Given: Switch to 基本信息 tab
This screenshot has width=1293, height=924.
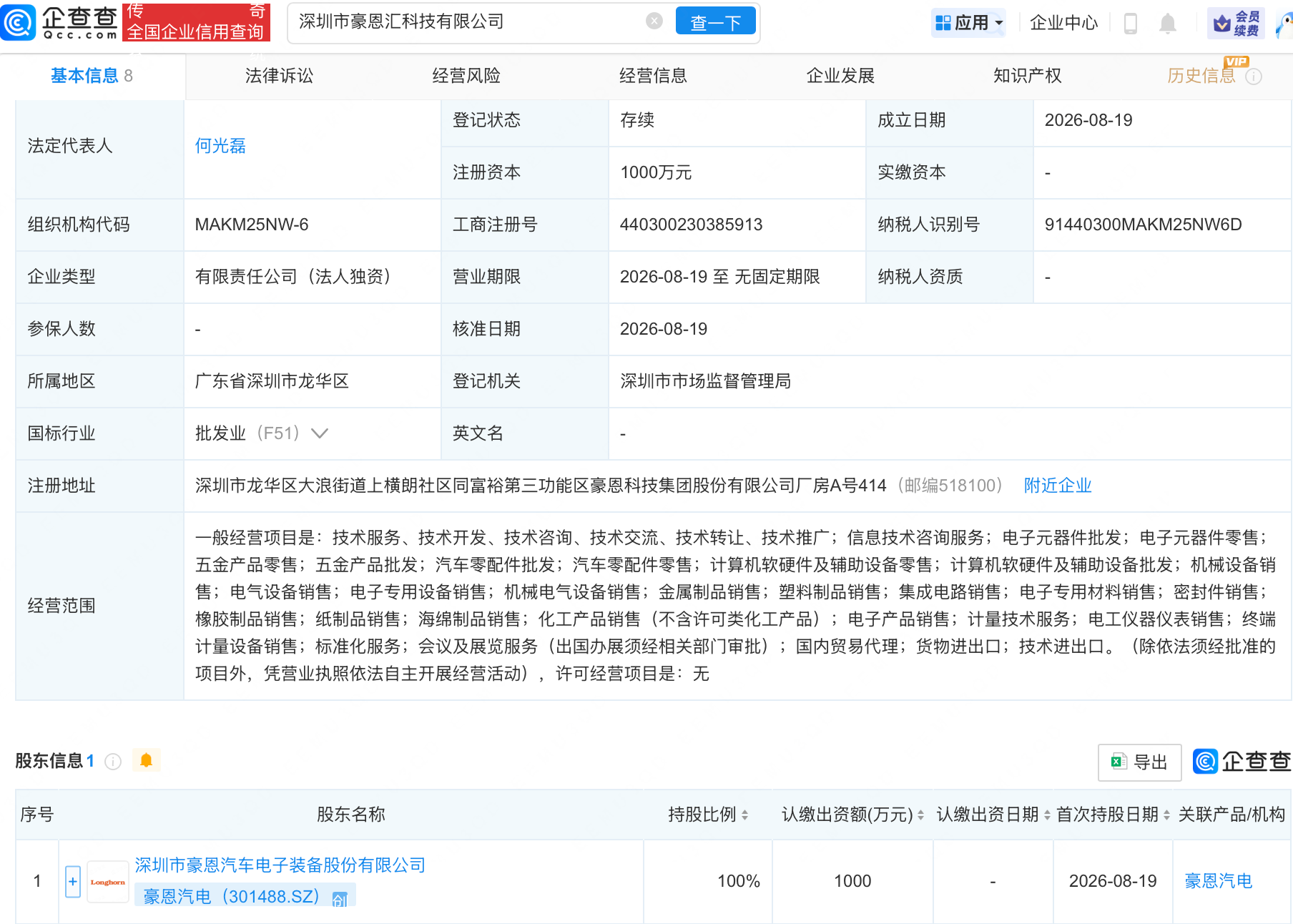Looking at the screenshot, I should point(92,76).
